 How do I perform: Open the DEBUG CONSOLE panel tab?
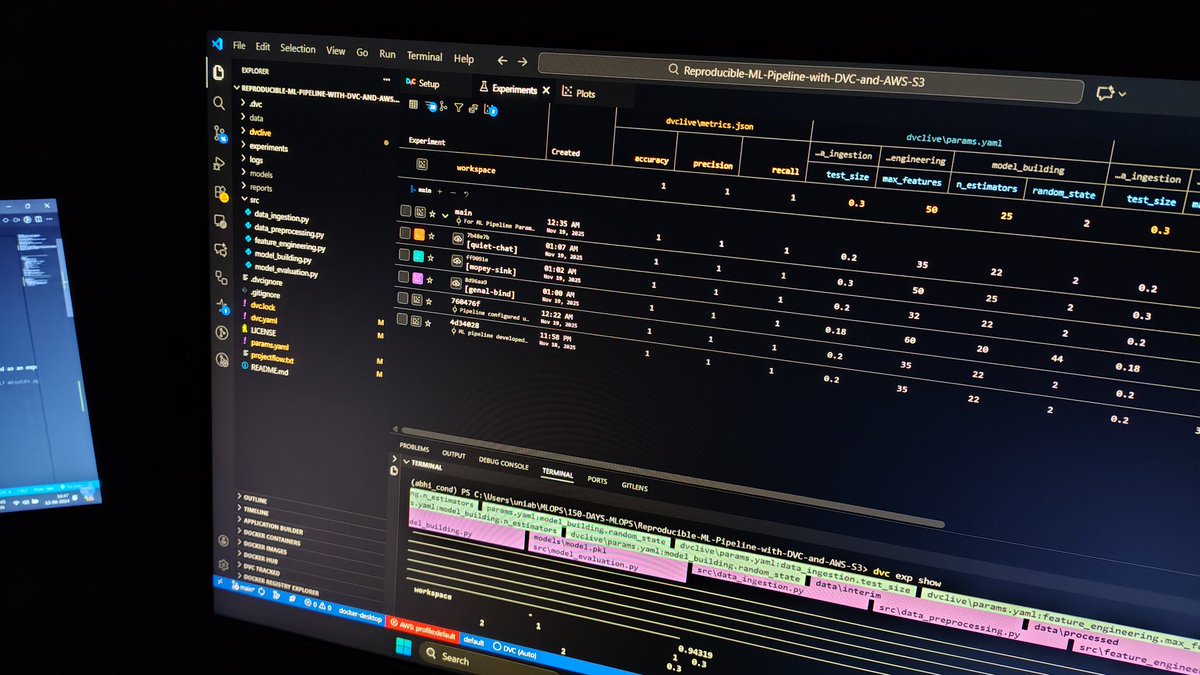[x=503, y=465]
